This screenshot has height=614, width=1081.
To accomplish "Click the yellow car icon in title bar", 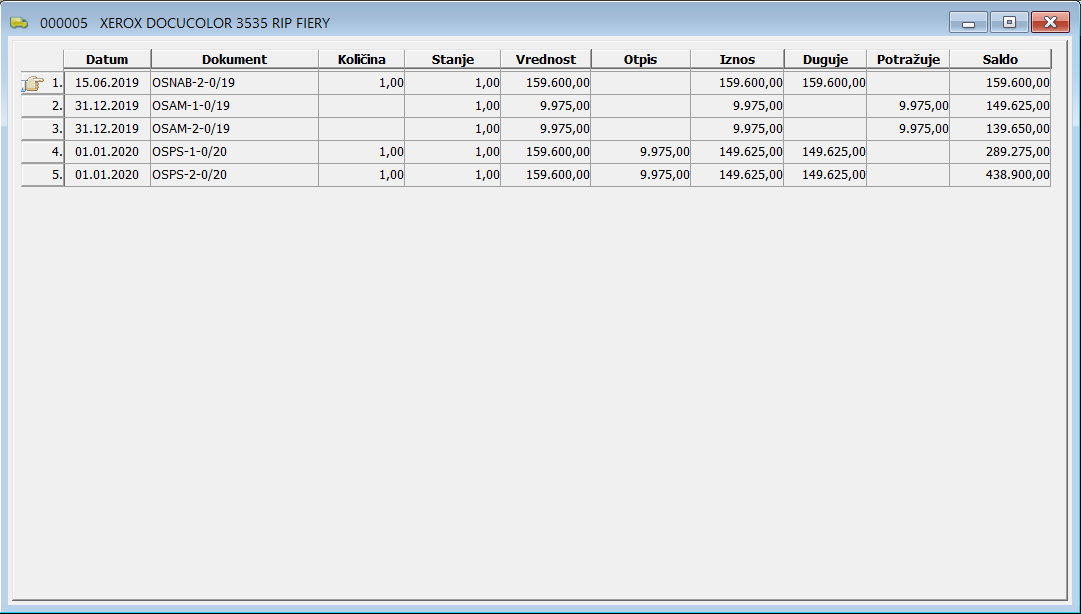I will tap(19, 22).
